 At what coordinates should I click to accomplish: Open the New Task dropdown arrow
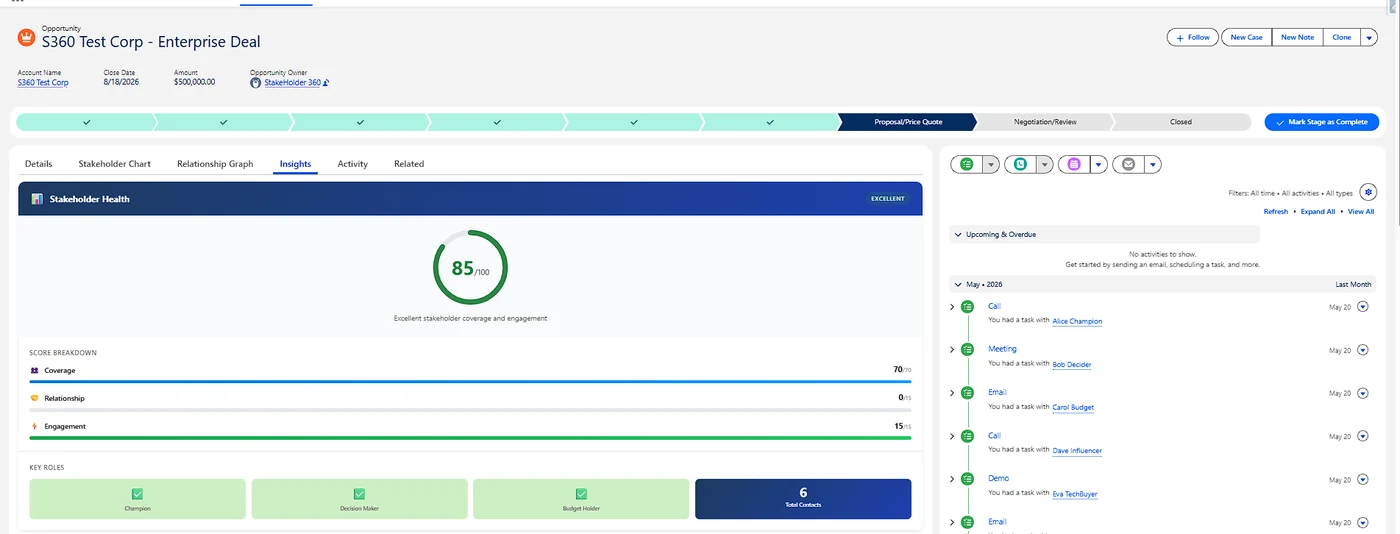(991, 164)
